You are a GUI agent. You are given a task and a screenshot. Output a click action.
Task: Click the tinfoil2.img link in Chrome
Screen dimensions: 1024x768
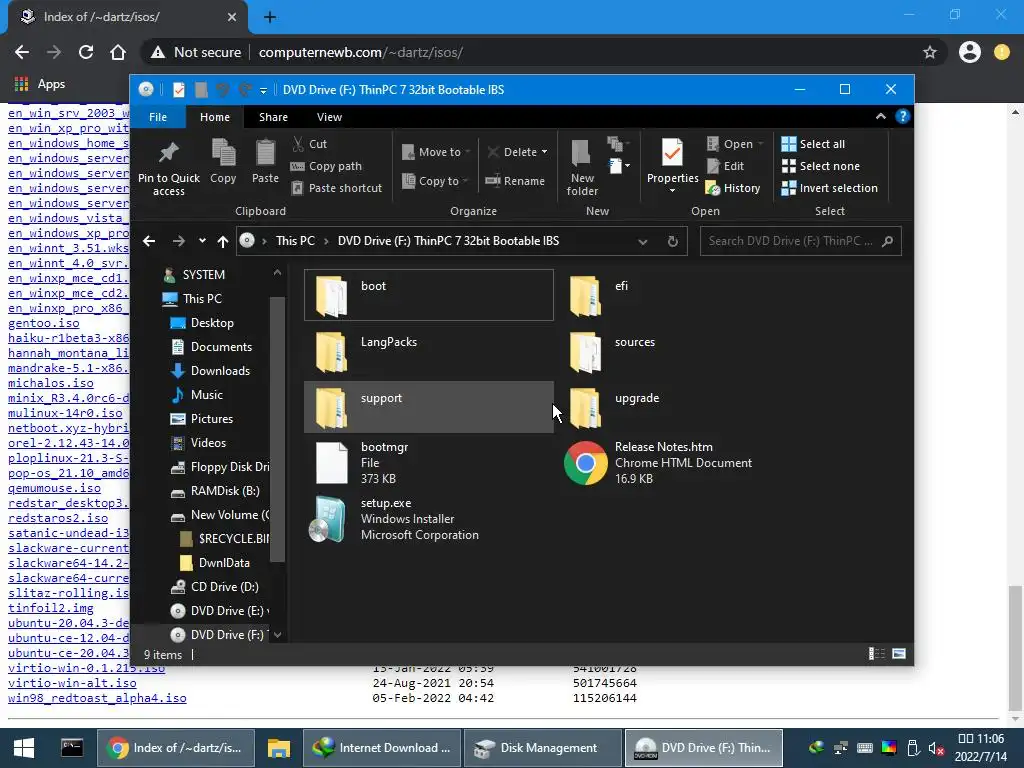pyautogui.click(x=51, y=608)
